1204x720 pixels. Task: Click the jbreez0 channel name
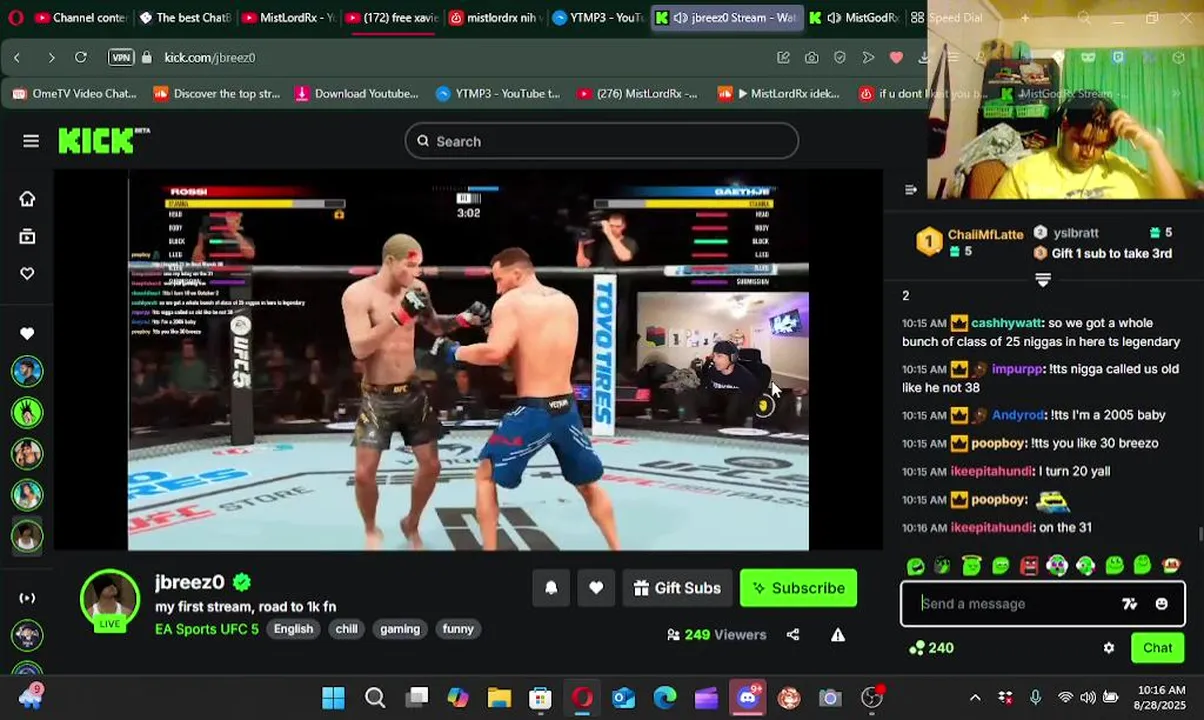click(x=190, y=582)
